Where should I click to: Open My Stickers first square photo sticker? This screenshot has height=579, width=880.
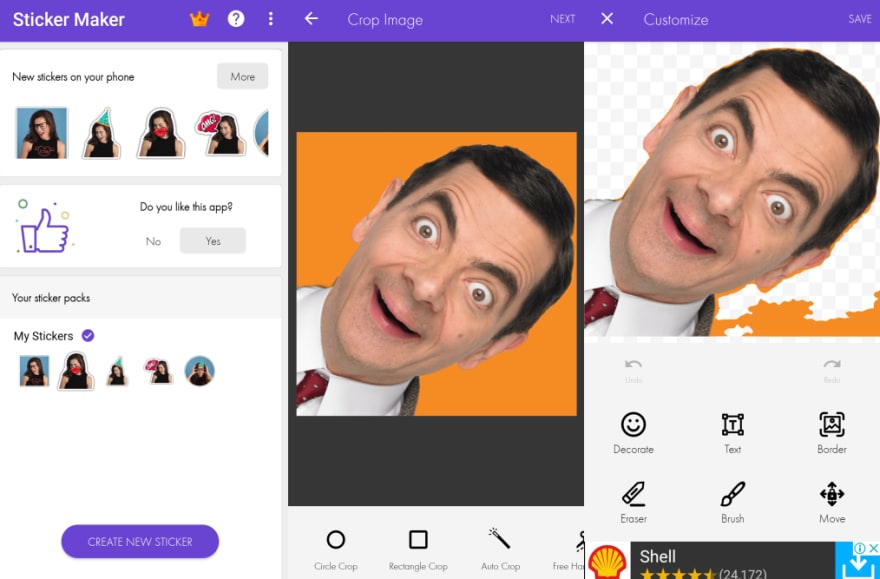34,371
